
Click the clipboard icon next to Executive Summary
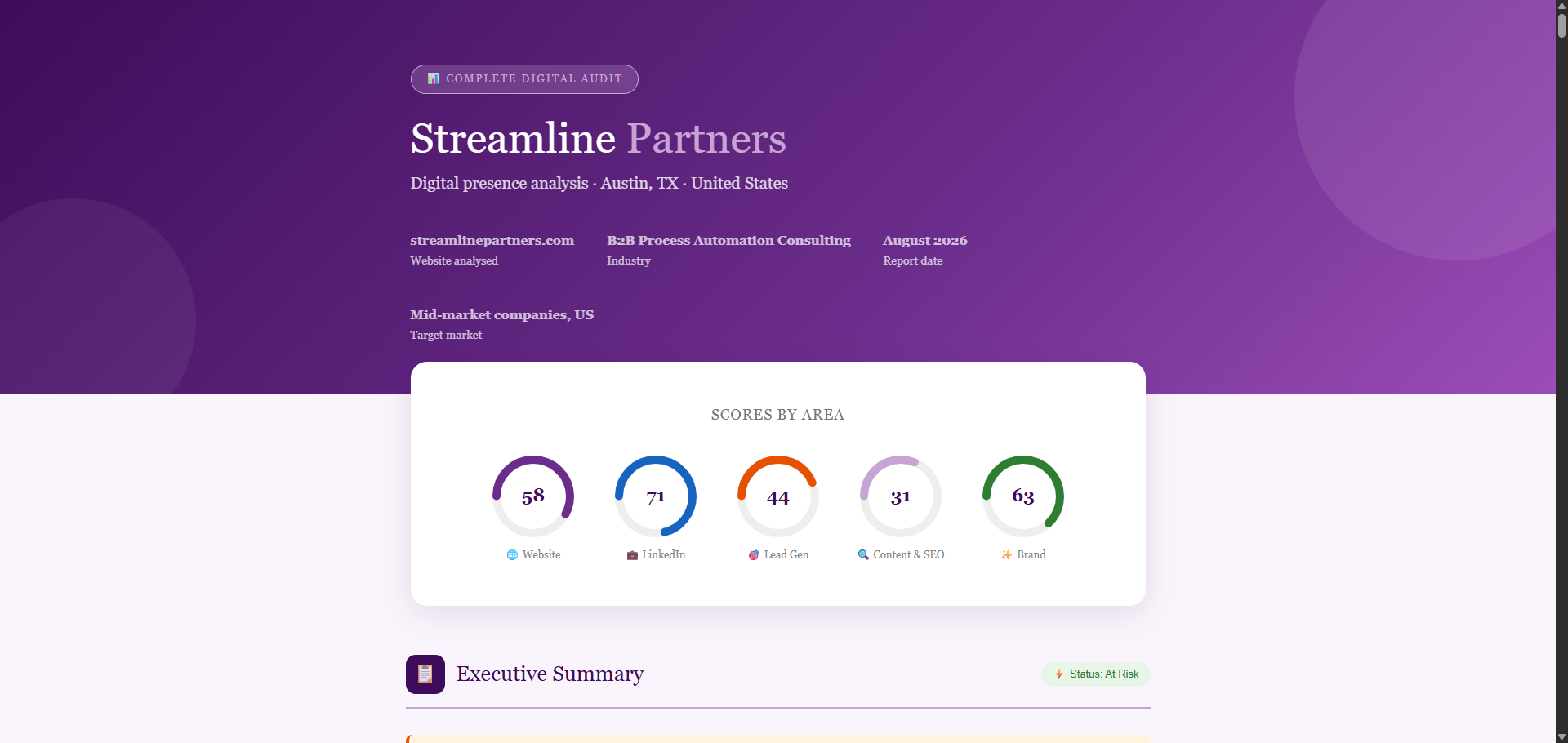425,674
